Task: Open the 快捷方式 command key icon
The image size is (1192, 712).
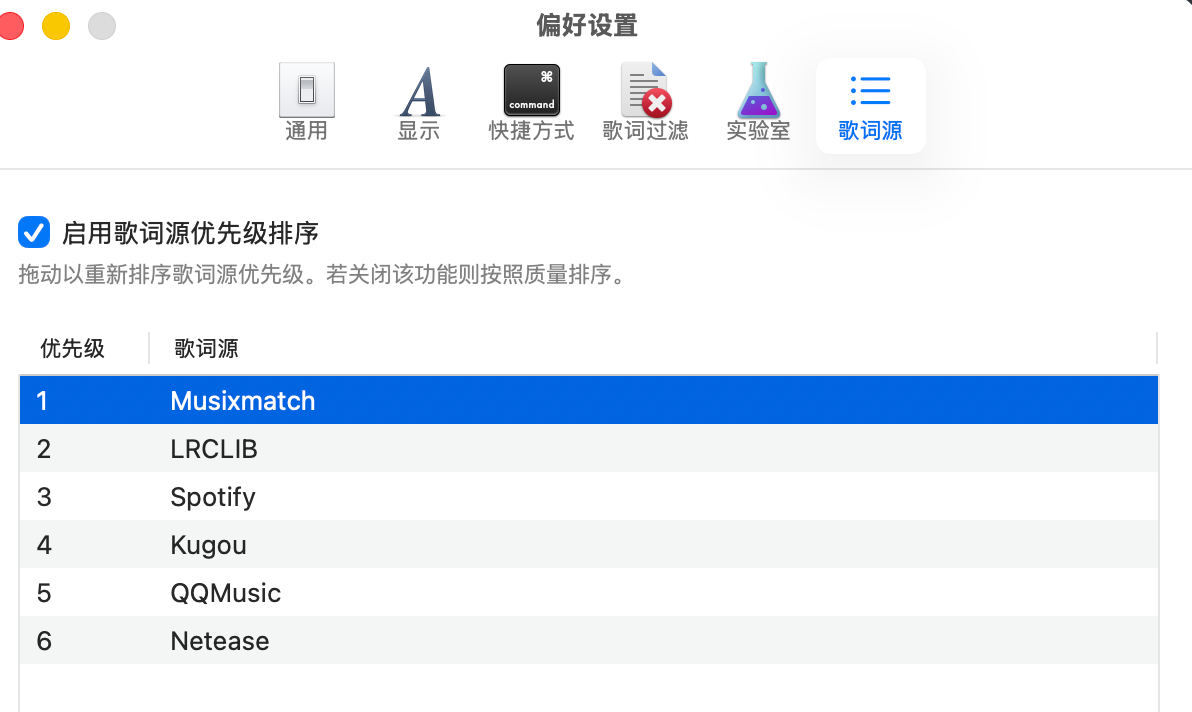Action: coord(531,91)
